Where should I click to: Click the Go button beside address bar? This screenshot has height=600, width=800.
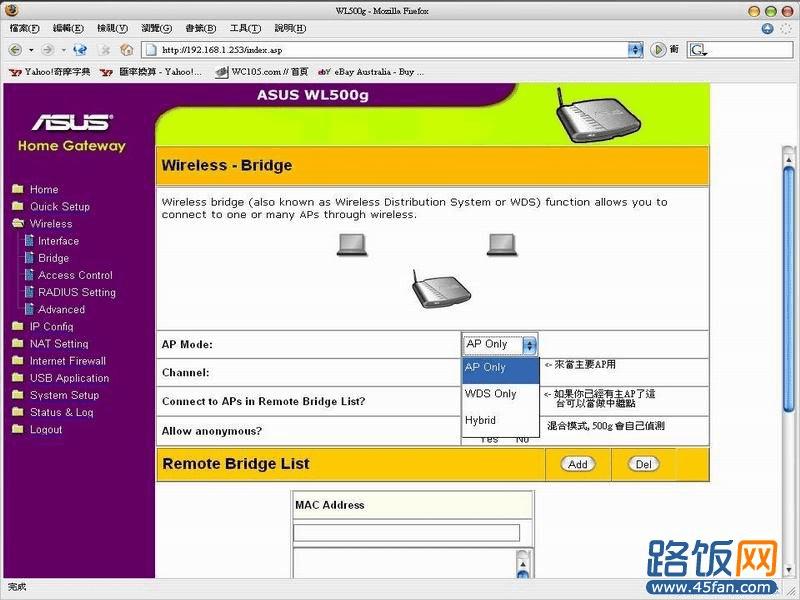coord(658,50)
